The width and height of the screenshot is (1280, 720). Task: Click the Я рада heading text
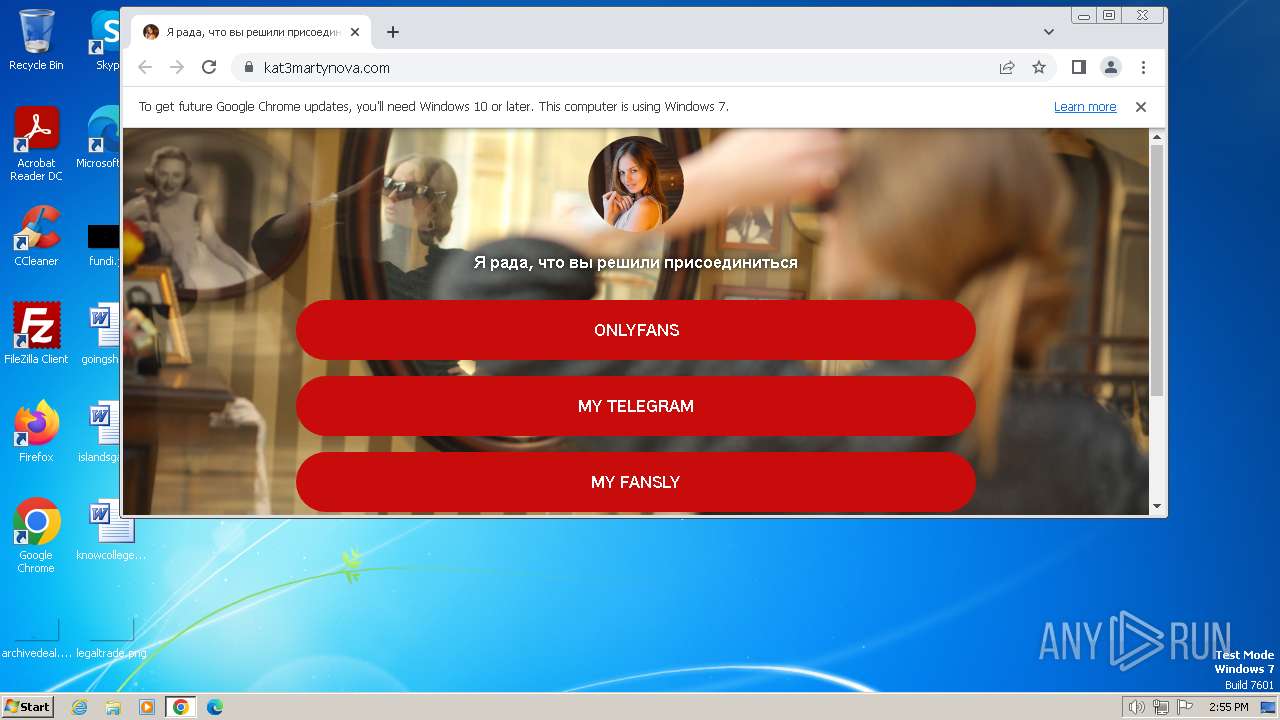tap(636, 262)
